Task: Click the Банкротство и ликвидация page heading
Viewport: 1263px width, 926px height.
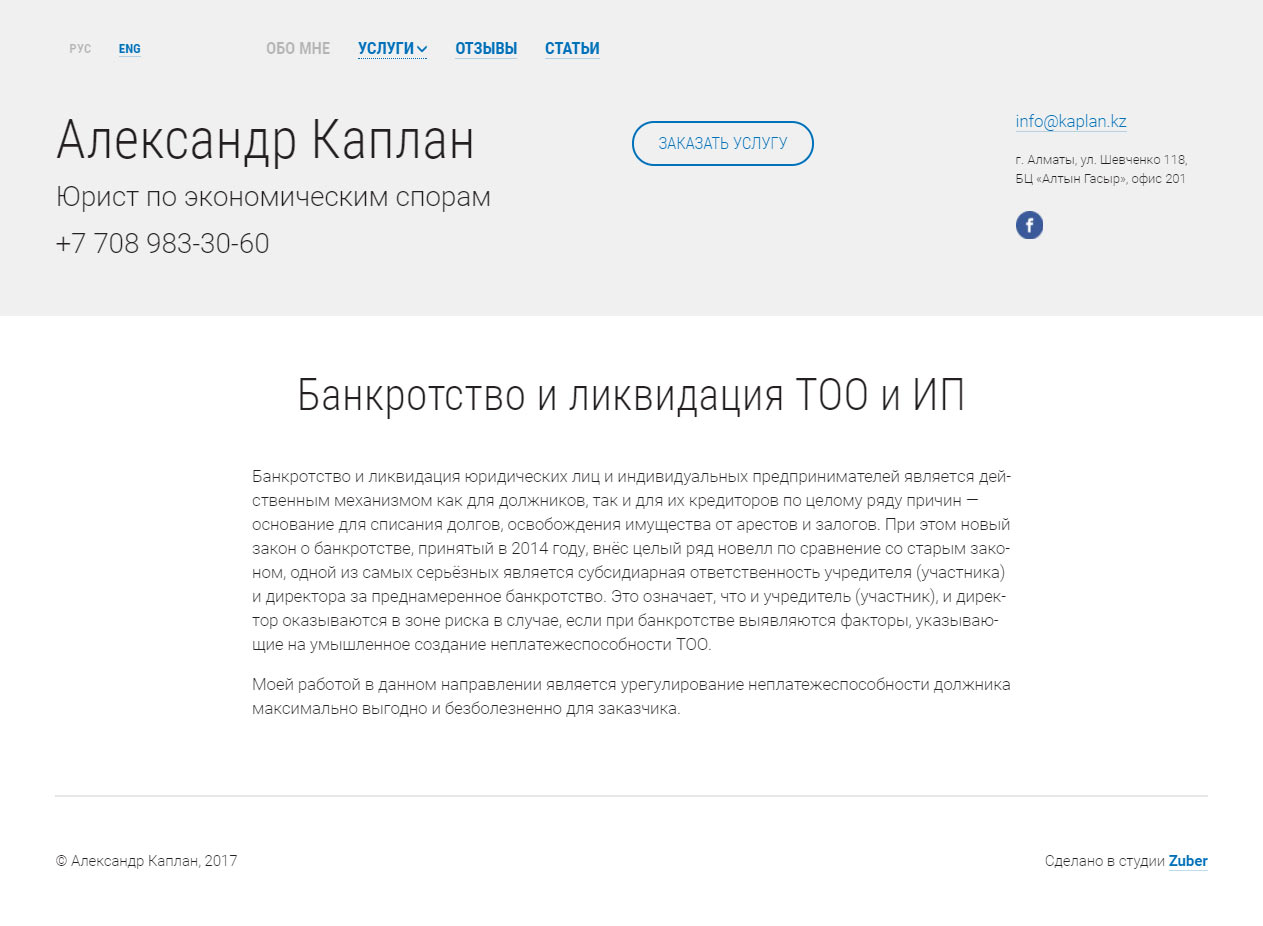Action: pos(631,396)
